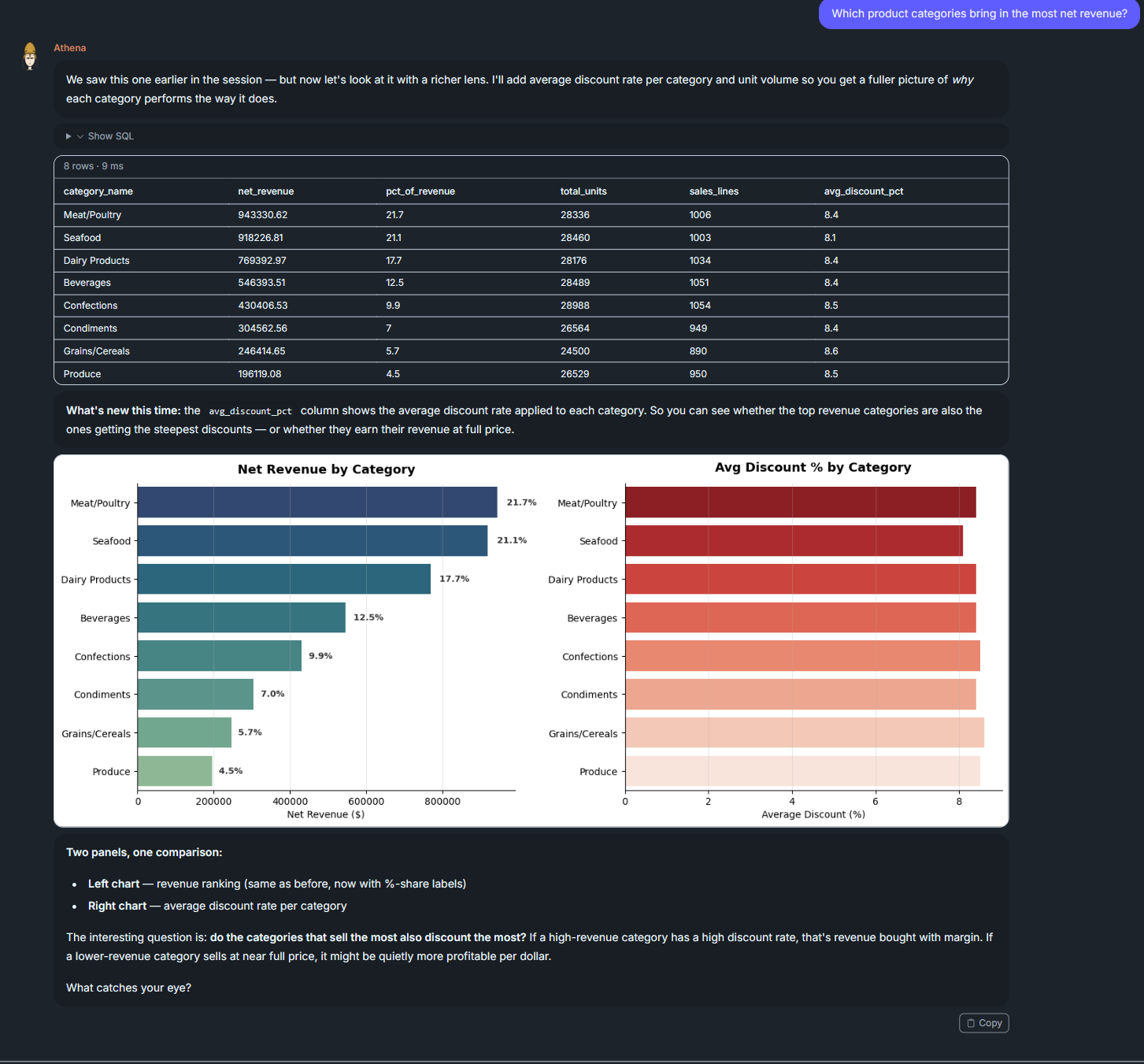Click the 'What catches your eye?' line

128,988
